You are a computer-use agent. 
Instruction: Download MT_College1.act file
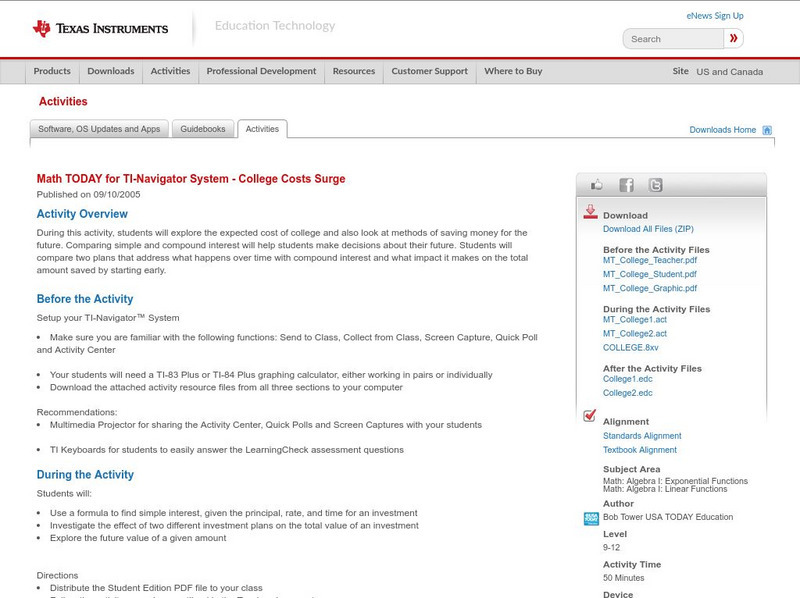635,319
